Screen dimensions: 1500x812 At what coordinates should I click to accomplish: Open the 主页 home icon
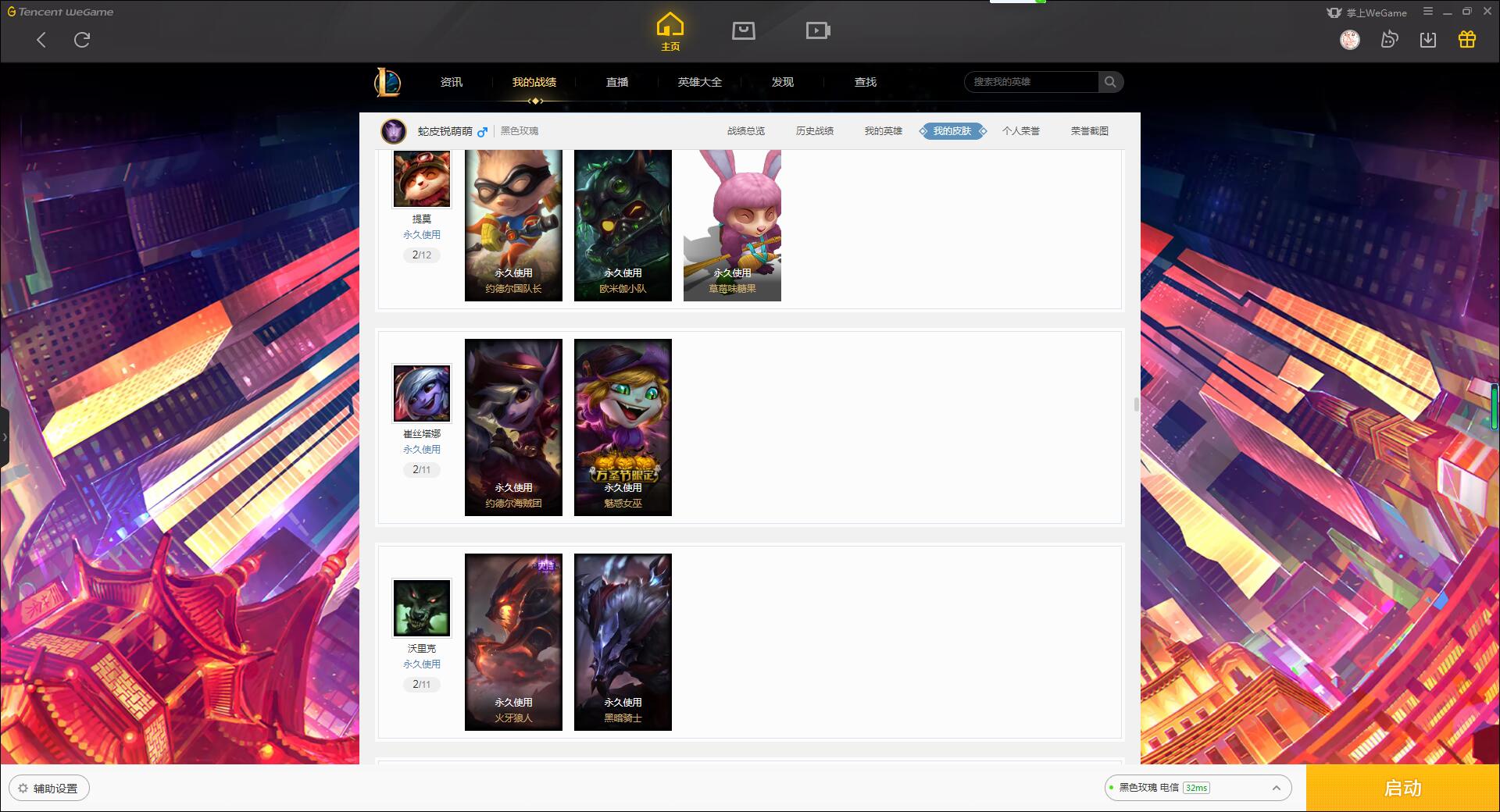(x=670, y=31)
